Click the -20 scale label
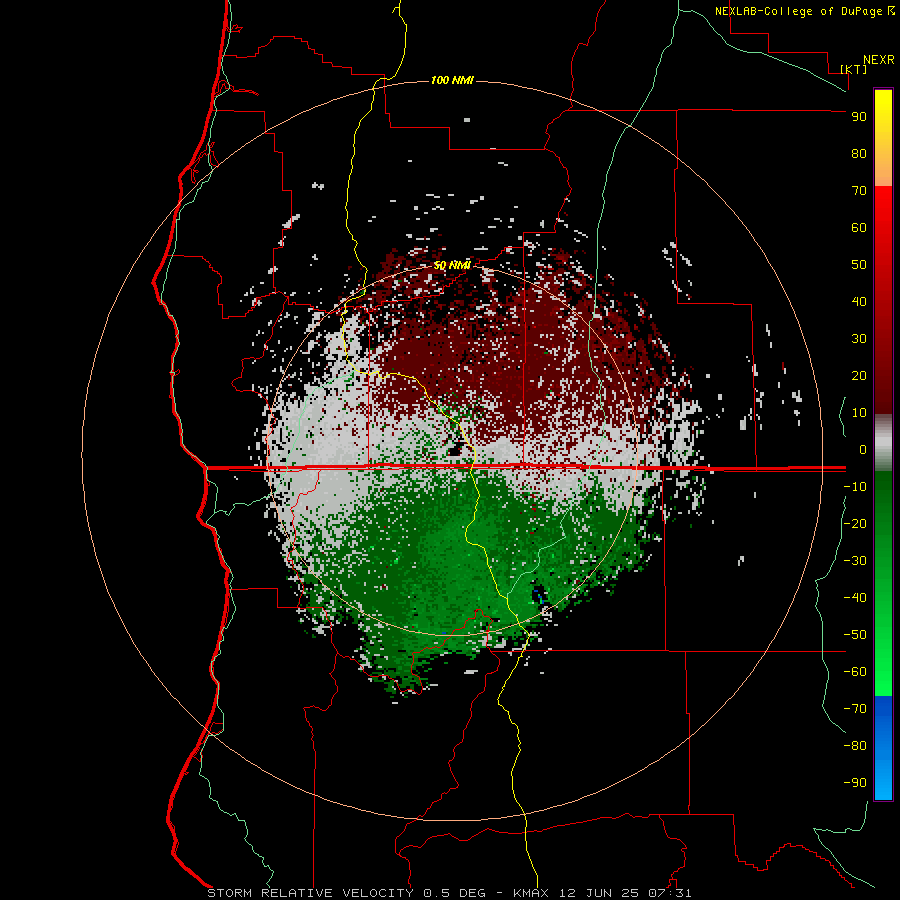Screen dimensions: 900x900 855,523
